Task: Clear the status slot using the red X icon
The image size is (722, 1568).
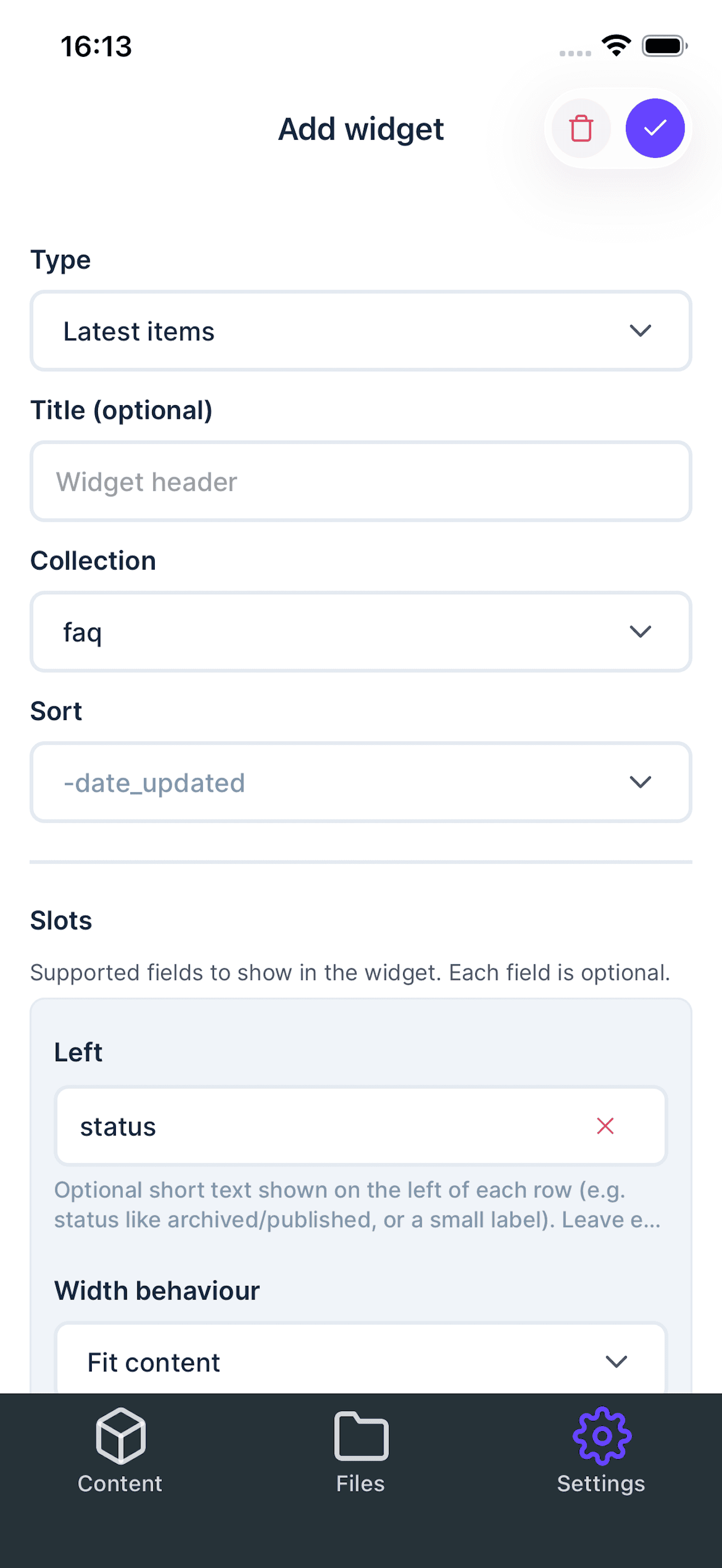Action: coord(604,1126)
